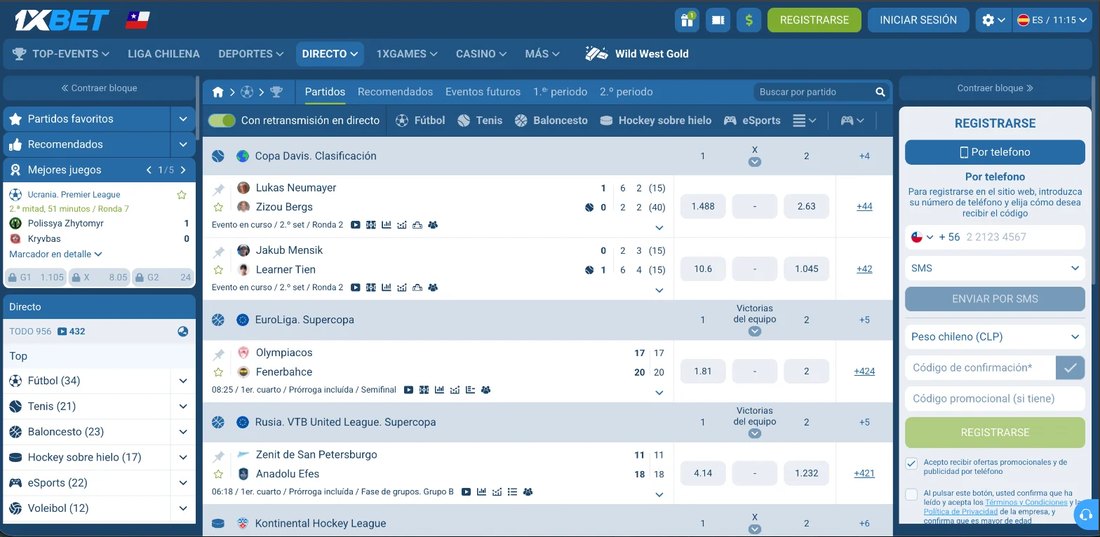This screenshot has width=1100, height=537.
Task: Uncheck promotional offers acceptance checkbox
Action: click(x=911, y=463)
